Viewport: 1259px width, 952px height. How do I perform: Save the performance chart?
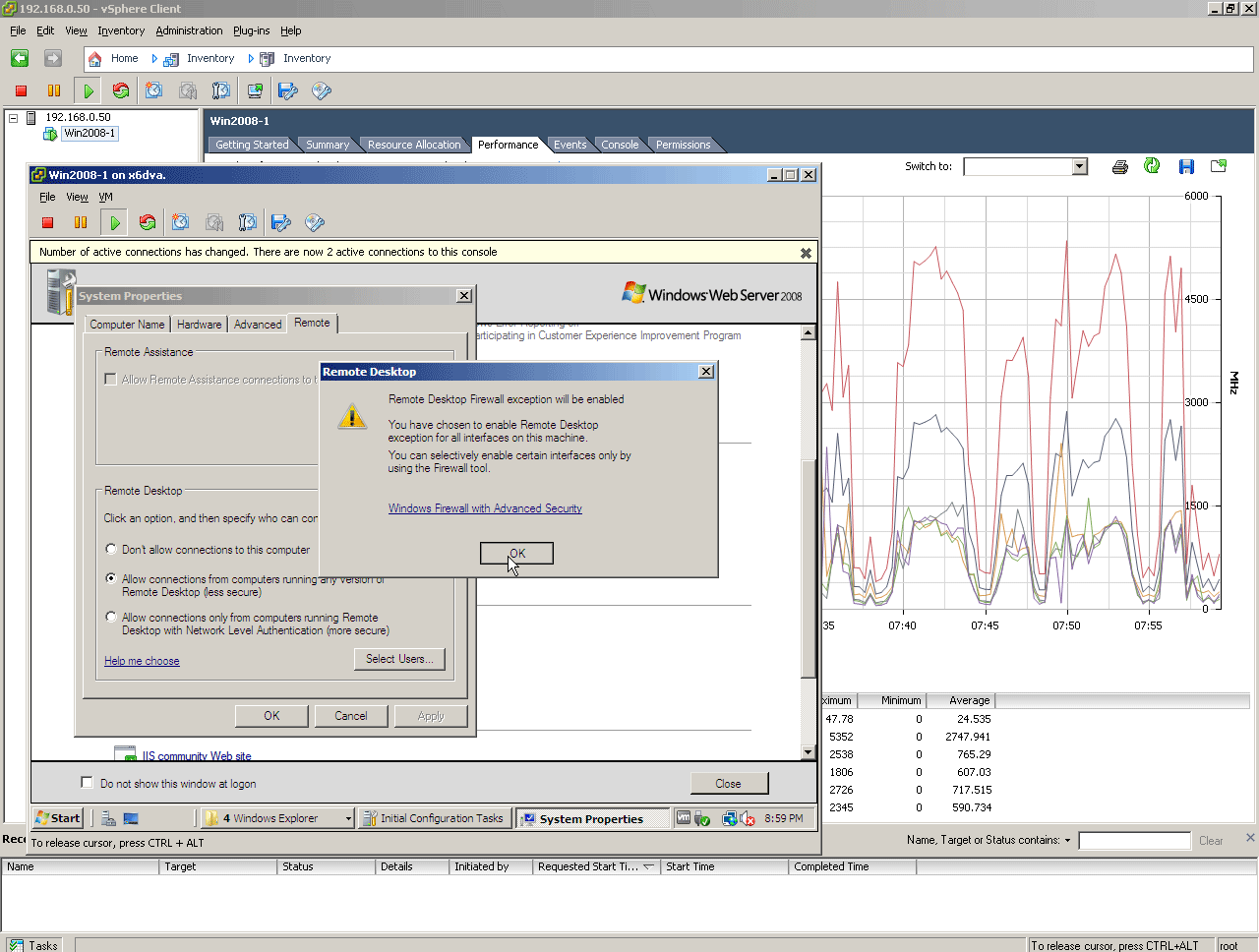pyautogui.click(x=1186, y=167)
